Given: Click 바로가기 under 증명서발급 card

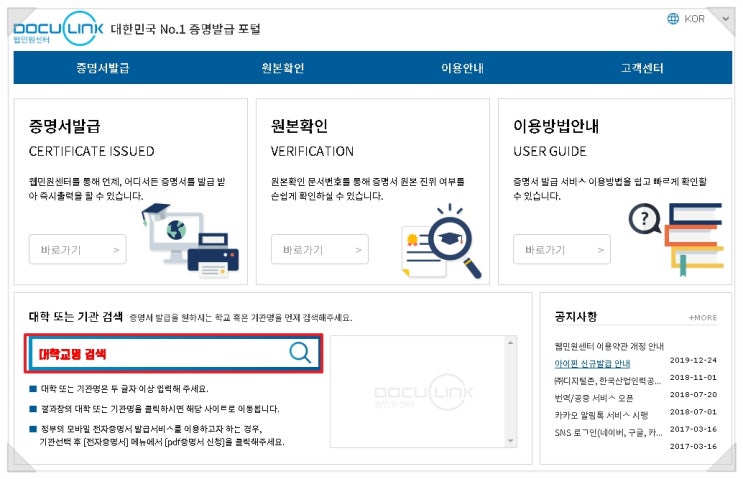Looking at the screenshot, I should [78, 249].
